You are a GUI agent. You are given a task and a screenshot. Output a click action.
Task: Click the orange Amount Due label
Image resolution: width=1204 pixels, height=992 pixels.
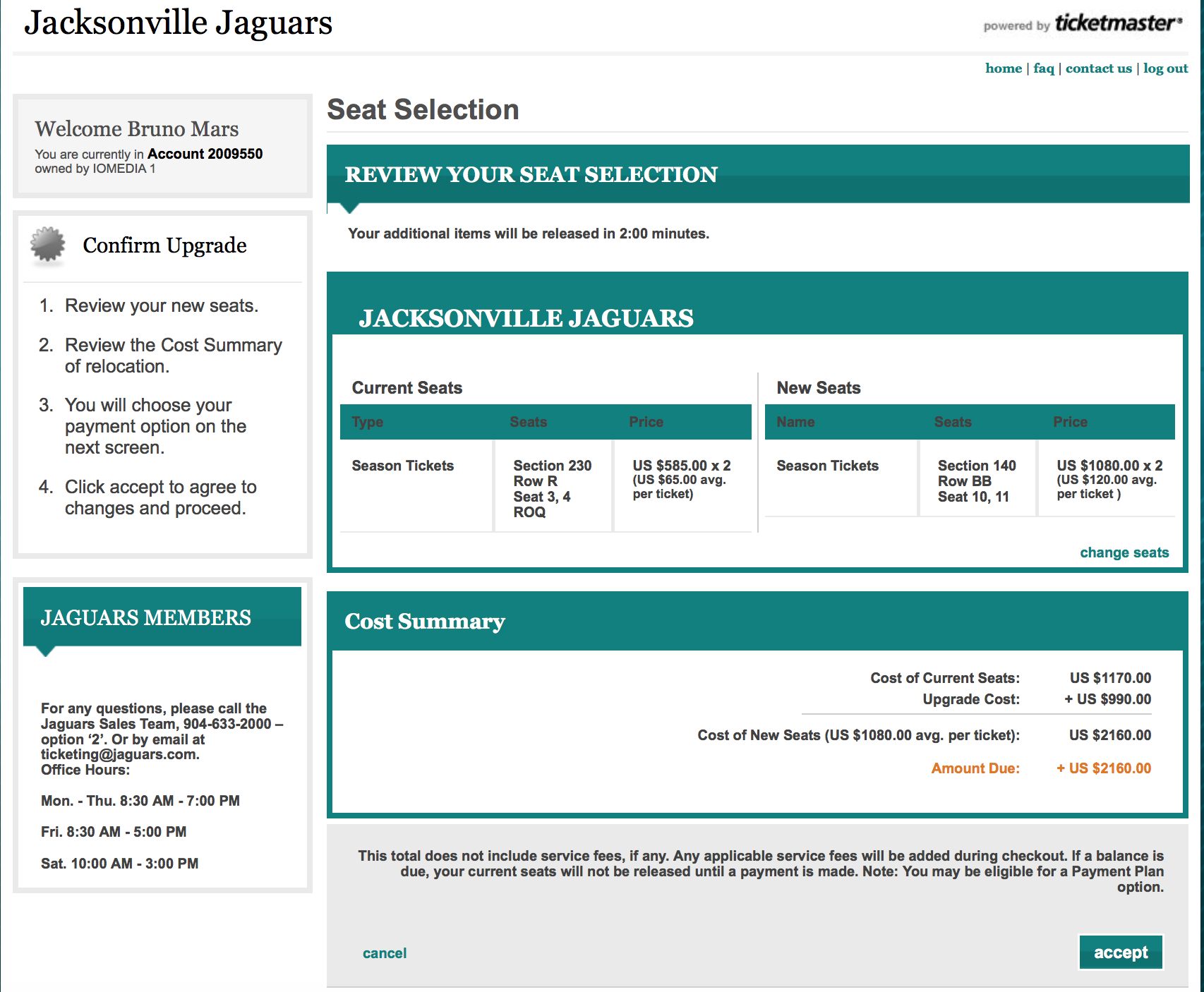click(x=975, y=768)
